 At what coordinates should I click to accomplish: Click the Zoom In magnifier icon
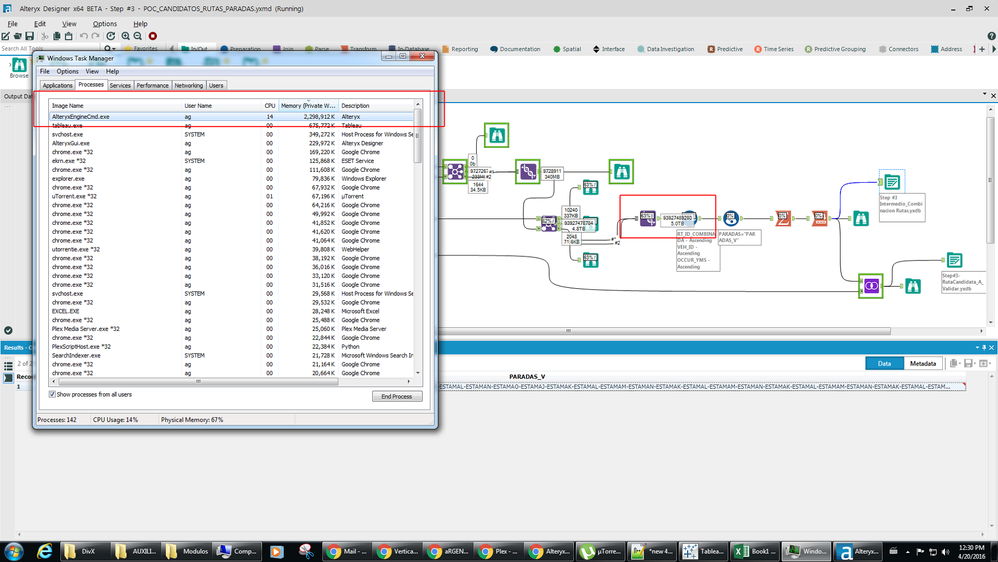tap(125, 36)
